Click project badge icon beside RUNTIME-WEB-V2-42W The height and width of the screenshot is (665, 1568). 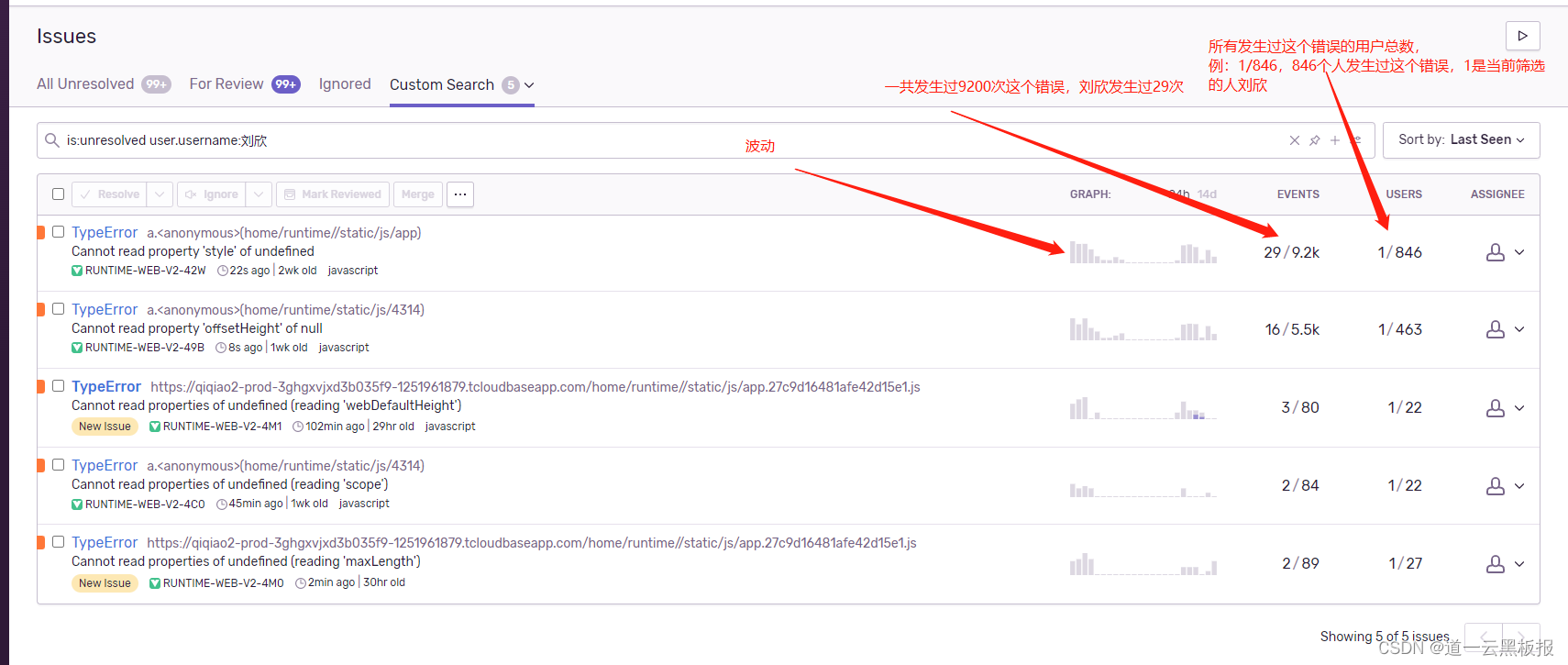[x=77, y=271]
